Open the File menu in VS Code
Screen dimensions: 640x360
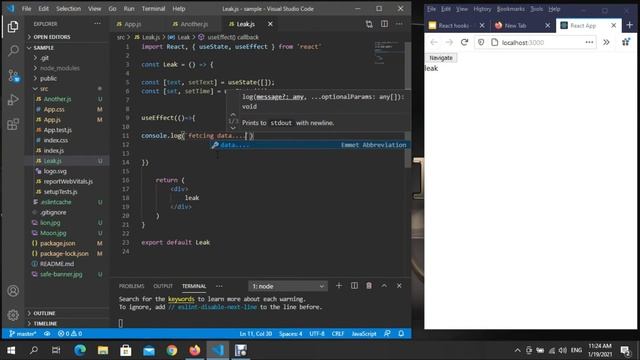click(27, 9)
